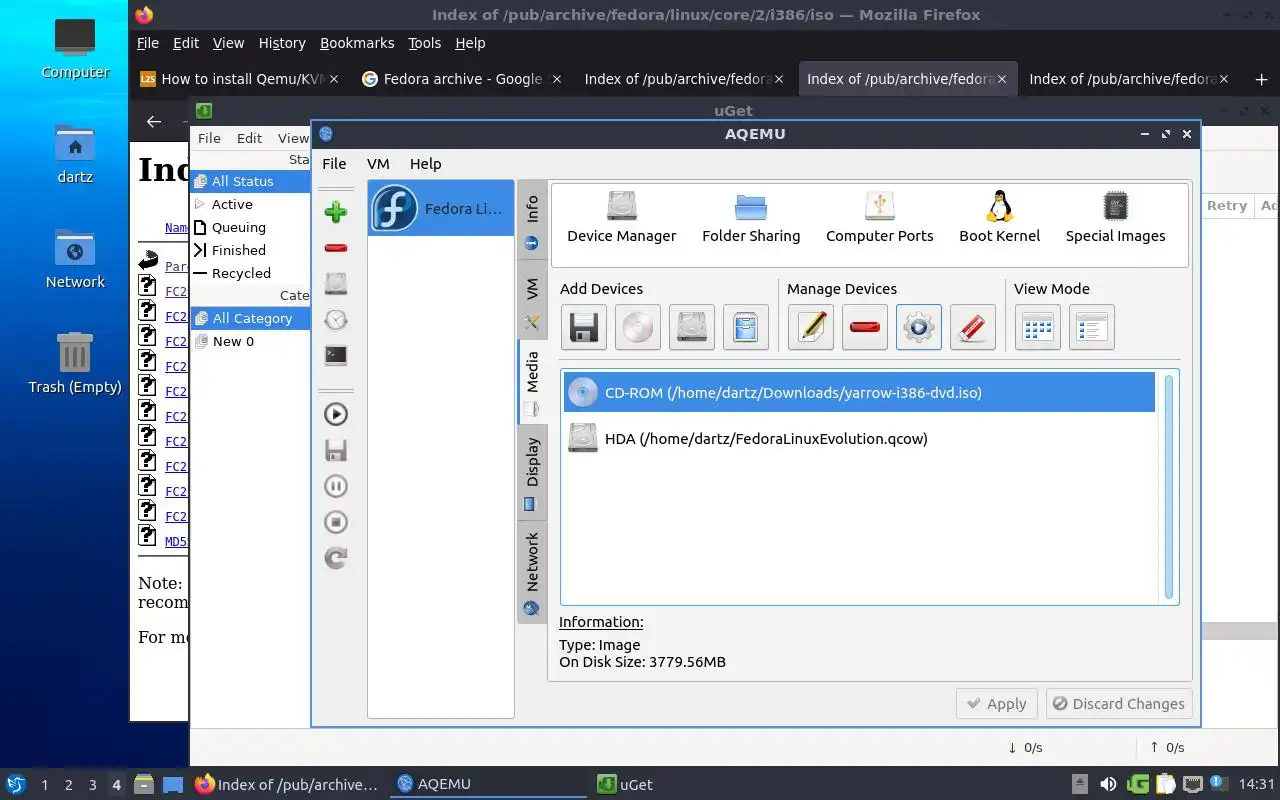
Task: Click the red minus delete VM icon in the AQEMU sidebar
Action: (336, 248)
